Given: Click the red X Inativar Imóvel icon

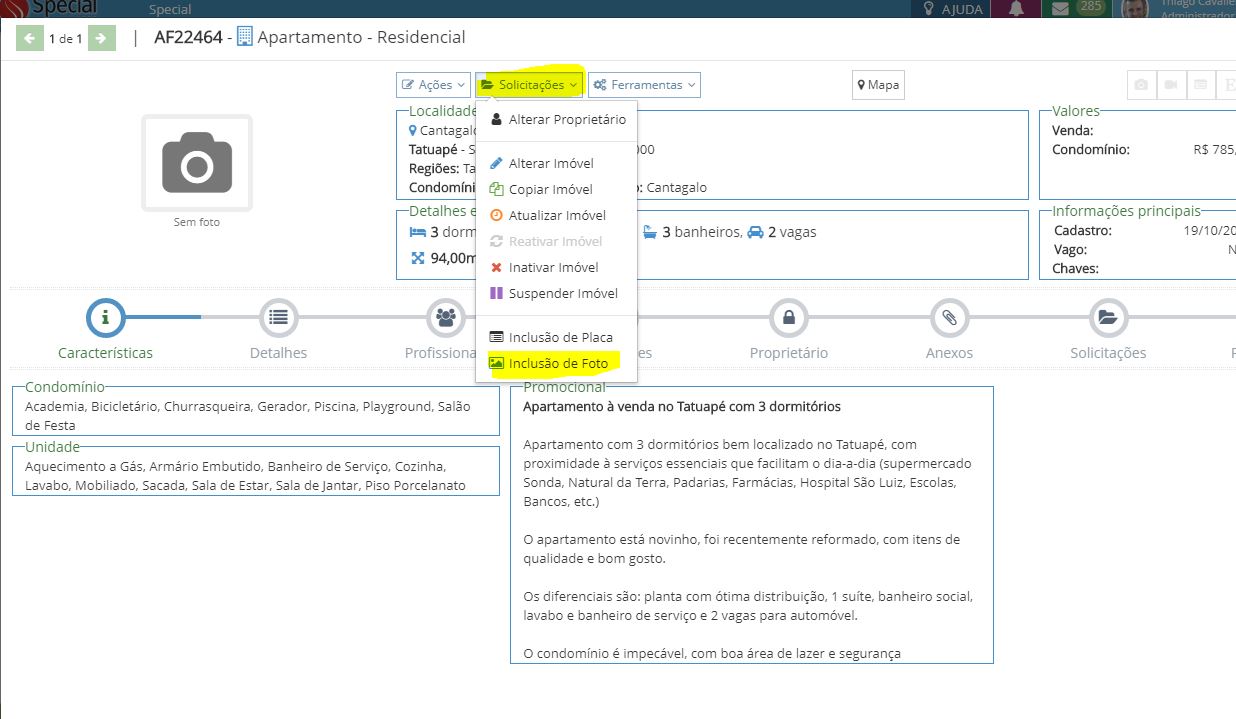Looking at the screenshot, I should pyautogui.click(x=497, y=268).
